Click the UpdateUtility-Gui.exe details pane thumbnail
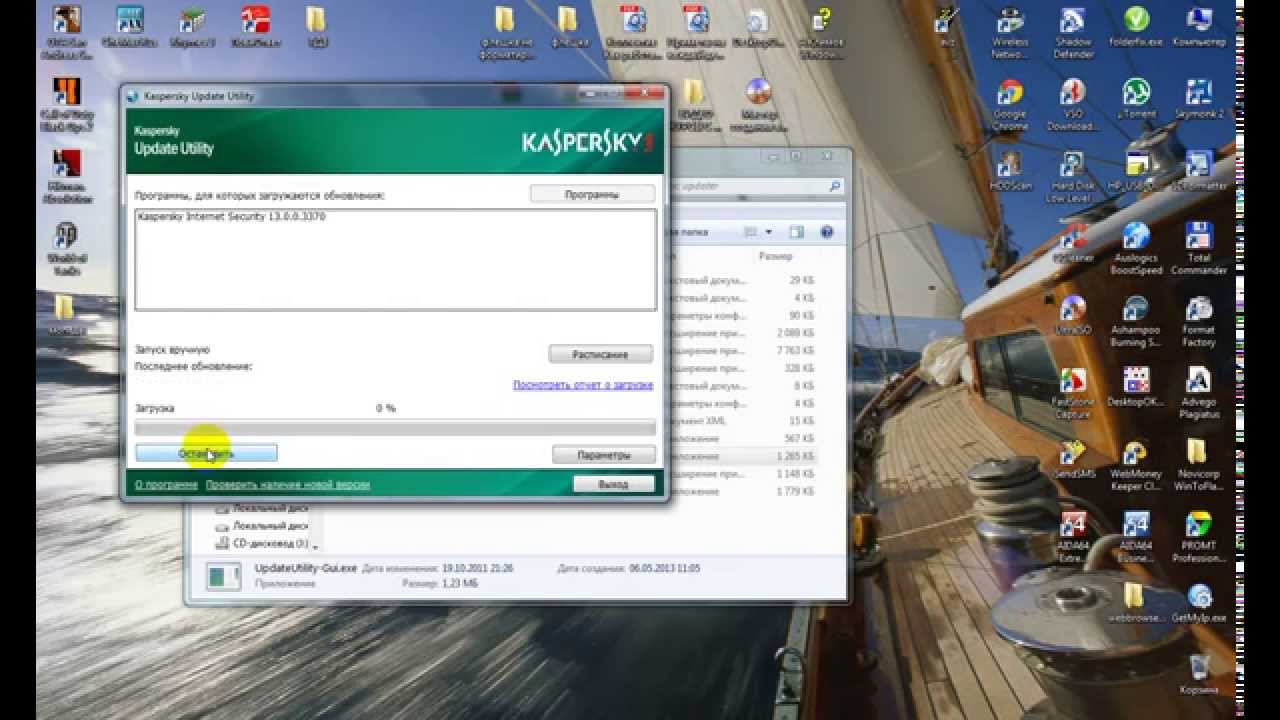1280x720 pixels. pos(223,575)
